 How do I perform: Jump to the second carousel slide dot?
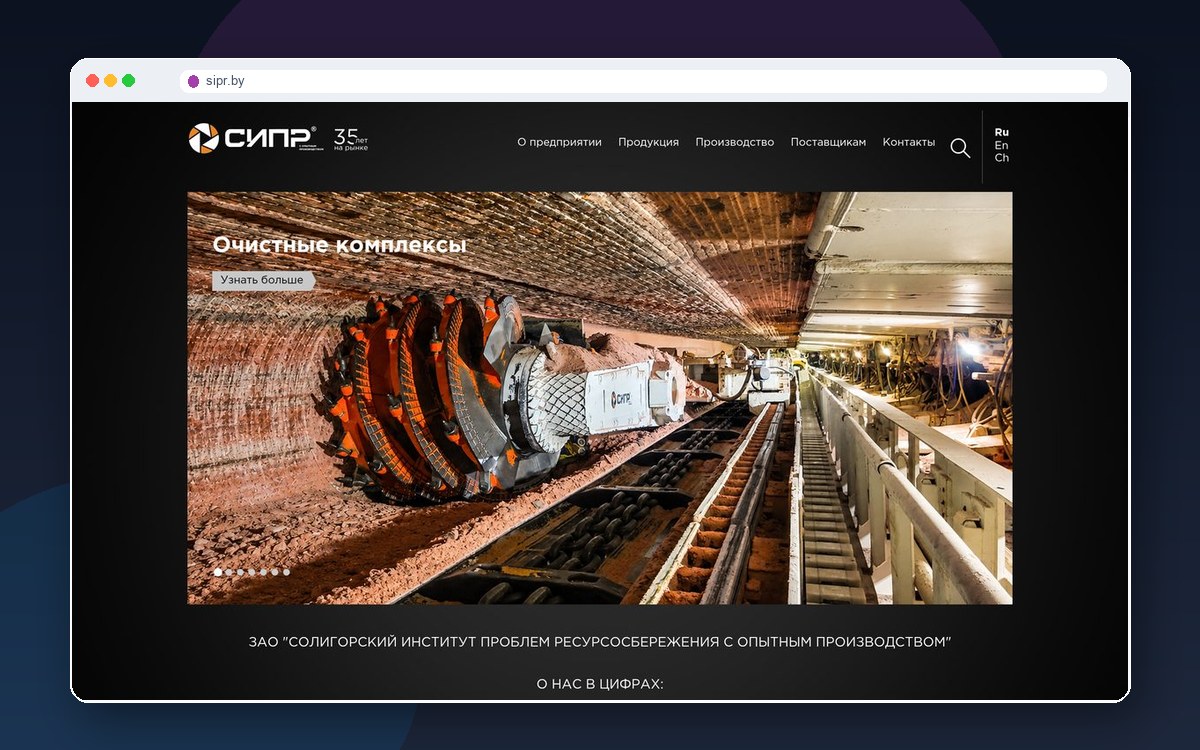point(229,572)
